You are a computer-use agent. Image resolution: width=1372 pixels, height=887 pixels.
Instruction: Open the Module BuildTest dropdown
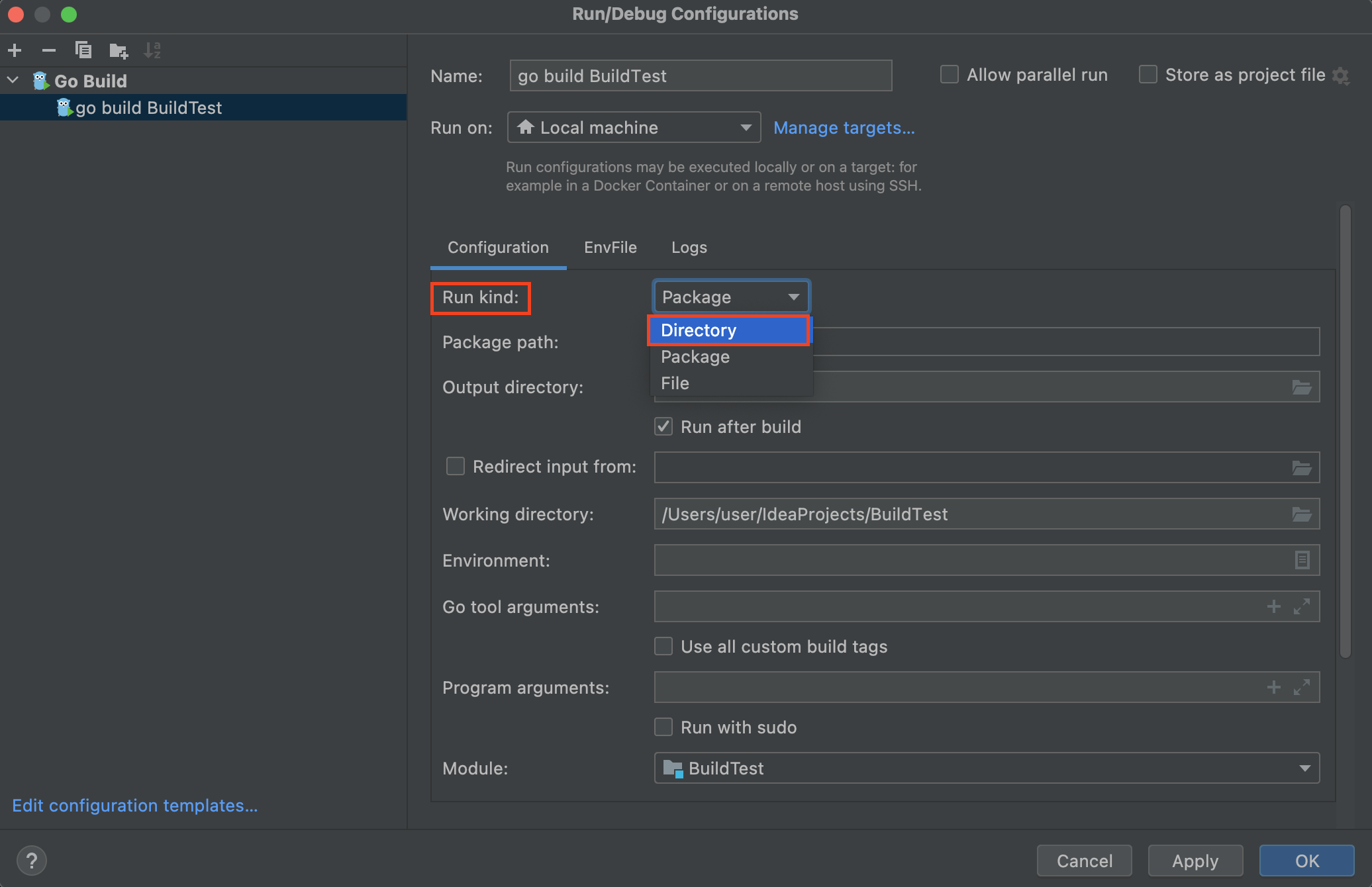point(986,769)
